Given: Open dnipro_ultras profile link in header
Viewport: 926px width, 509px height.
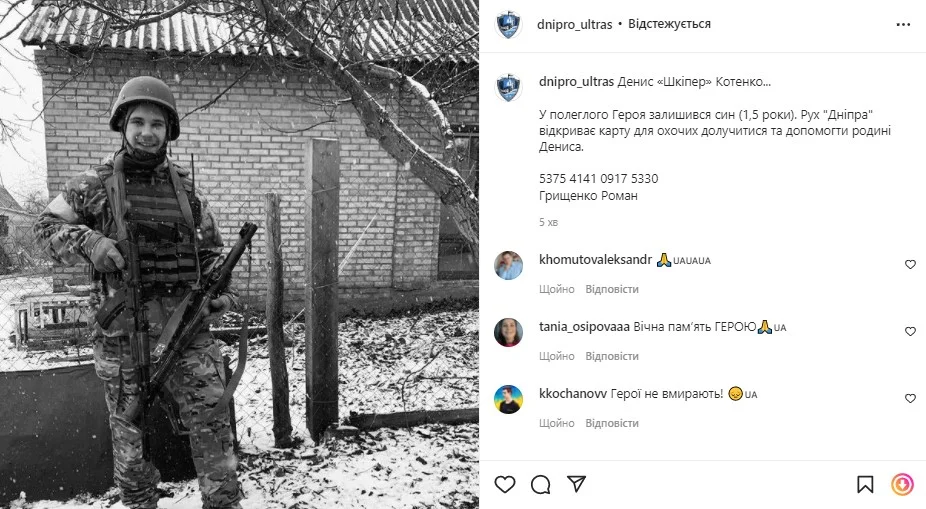Looking at the screenshot, I should pos(574,24).
